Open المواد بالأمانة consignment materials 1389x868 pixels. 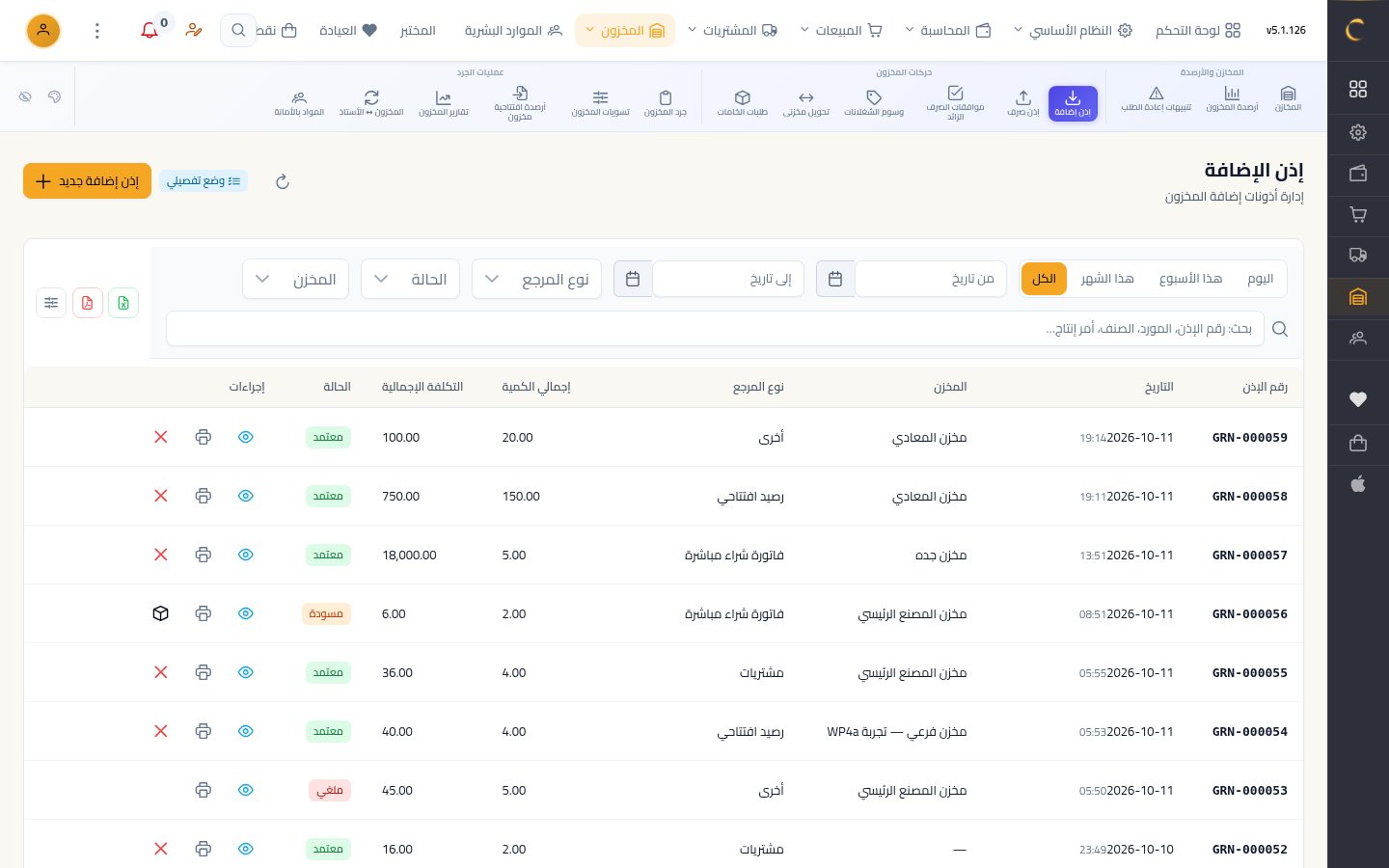(x=299, y=103)
